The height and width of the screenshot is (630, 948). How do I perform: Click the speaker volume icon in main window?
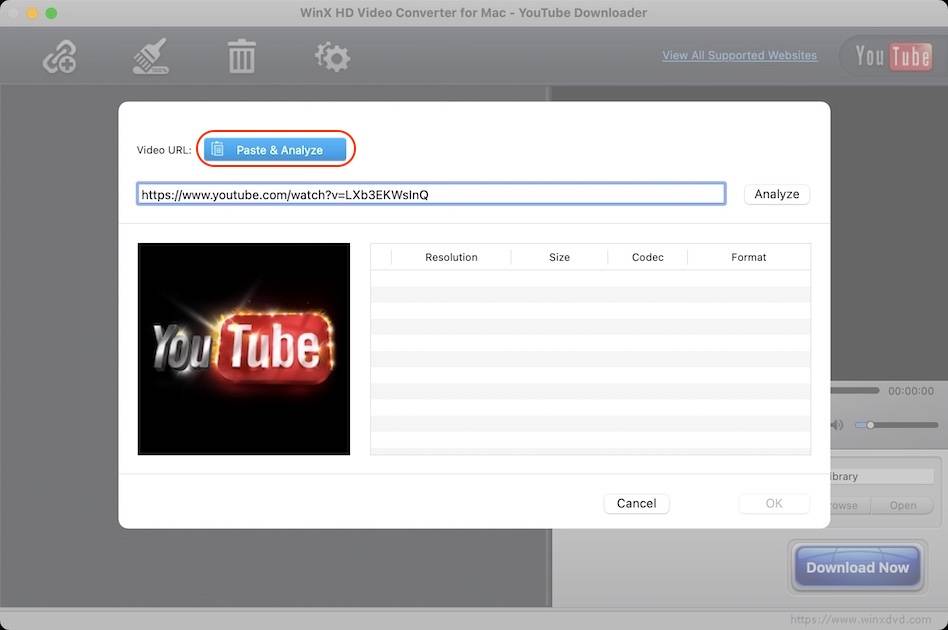(837, 425)
